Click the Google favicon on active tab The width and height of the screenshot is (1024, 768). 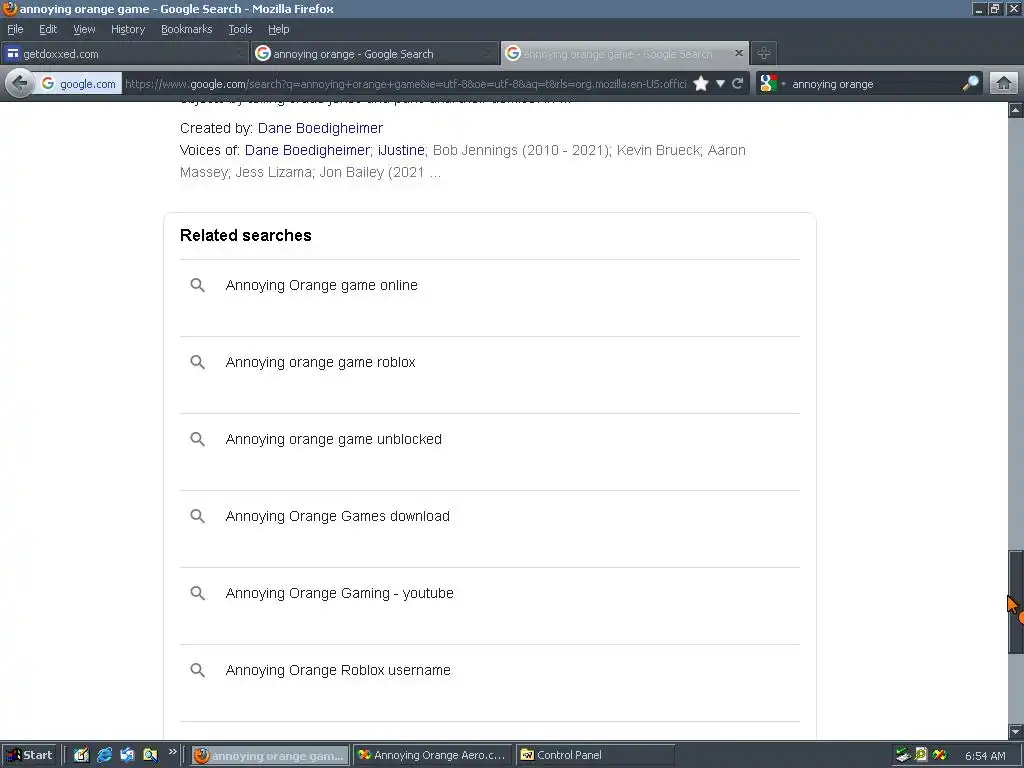[x=513, y=53]
